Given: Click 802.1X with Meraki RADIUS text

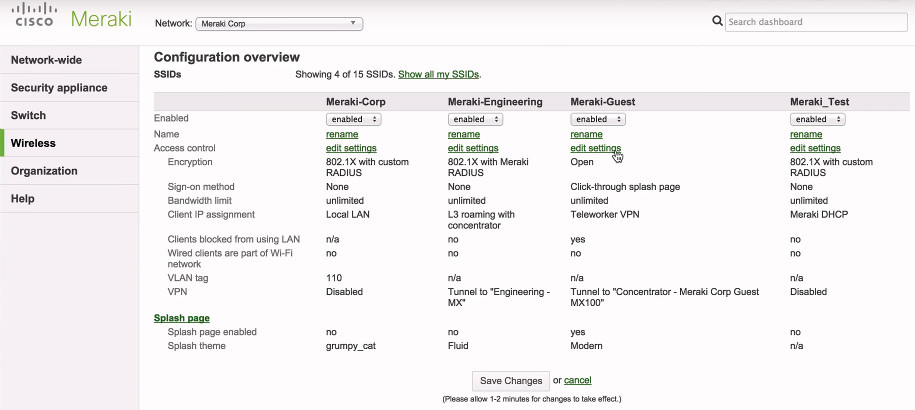Looking at the screenshot, I should tap(488, 167).
